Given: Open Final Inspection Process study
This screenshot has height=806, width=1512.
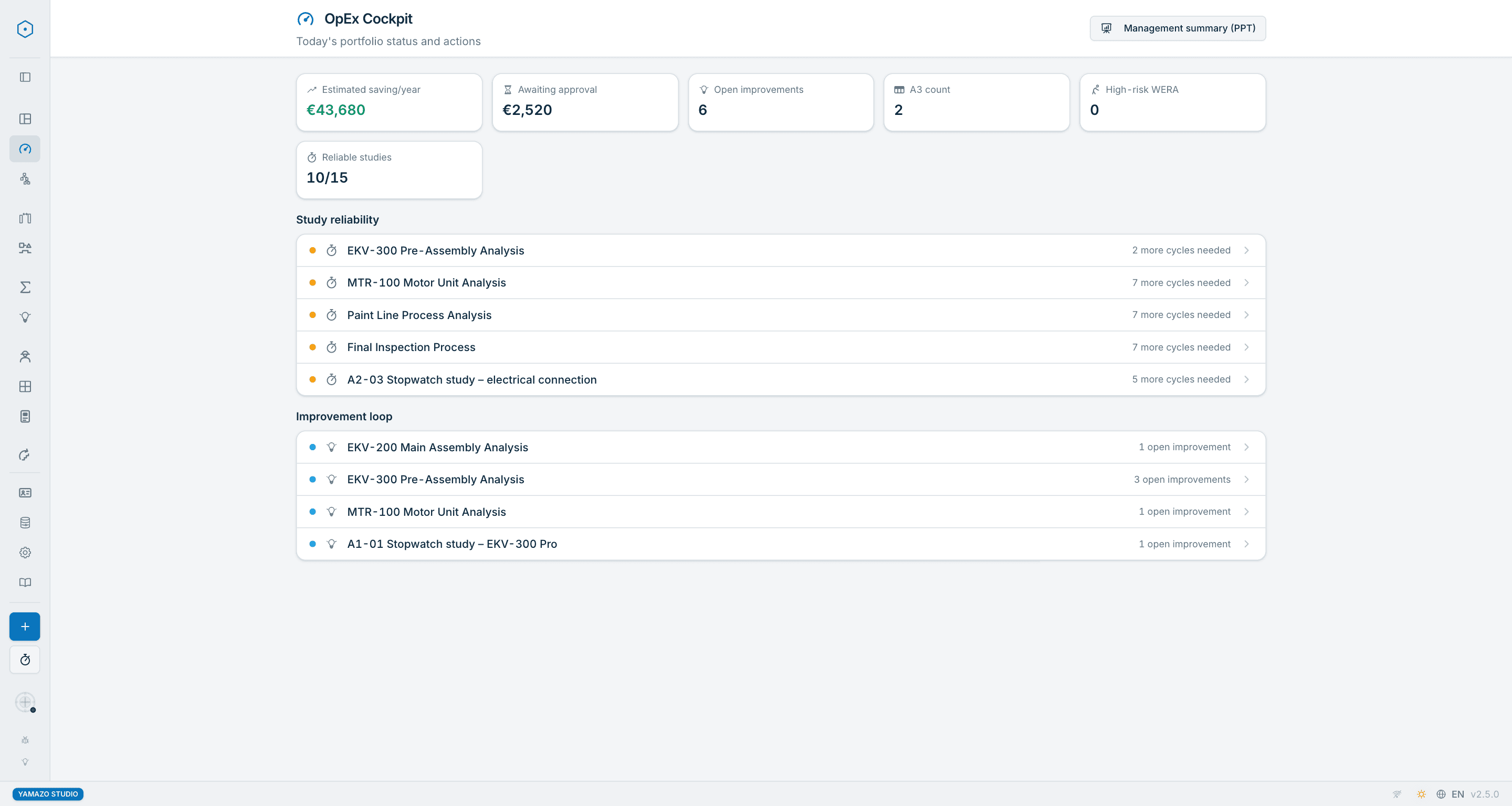Looking at the screenshot, I should tap(781, 347).
